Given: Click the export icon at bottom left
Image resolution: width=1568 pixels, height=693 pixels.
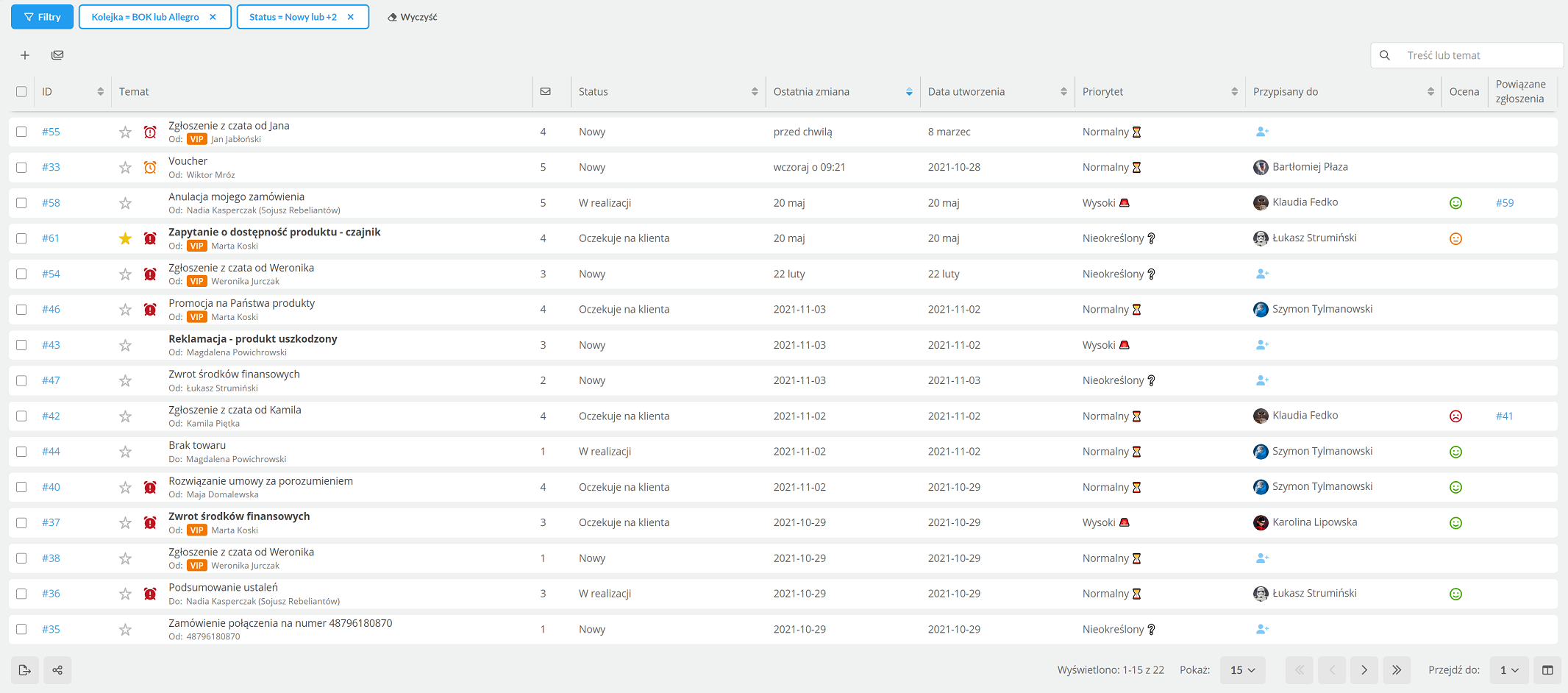Looking at the screenshot, I should coord(25,670).
